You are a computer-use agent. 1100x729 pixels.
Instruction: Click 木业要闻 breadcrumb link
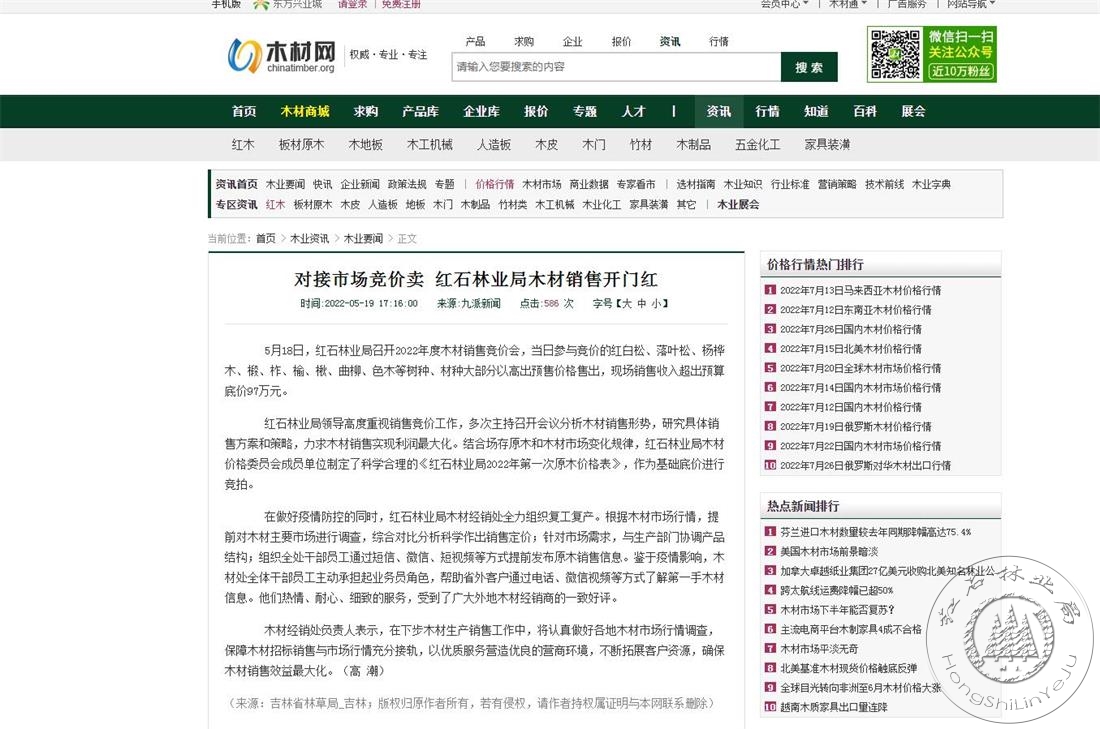click(x=363, y=239)
